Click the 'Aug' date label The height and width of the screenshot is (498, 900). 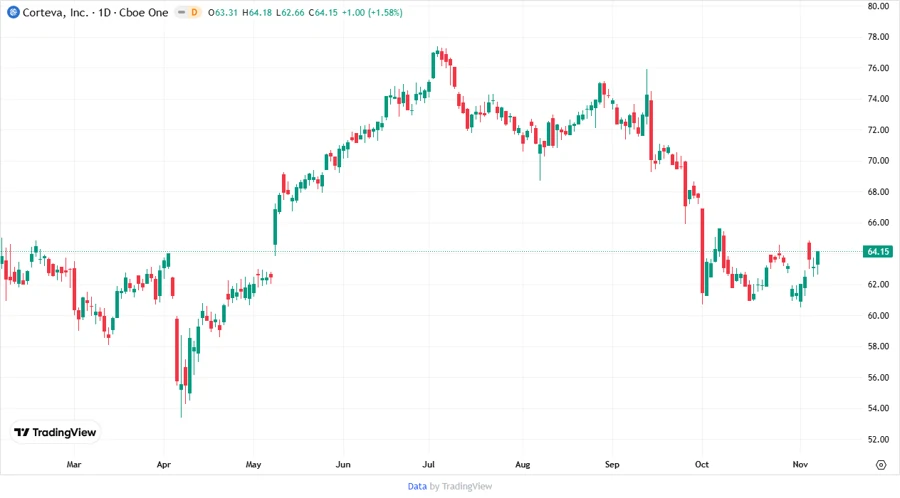pyautogui.click(x=522, y=464)
